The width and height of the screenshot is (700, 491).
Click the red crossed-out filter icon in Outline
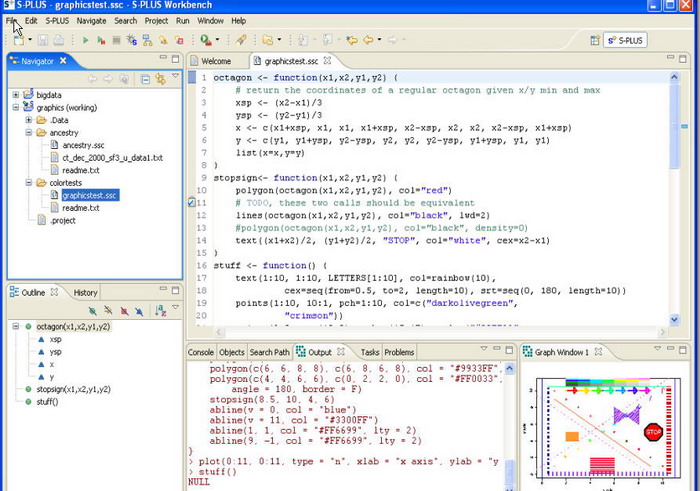[x=124, y=311]
